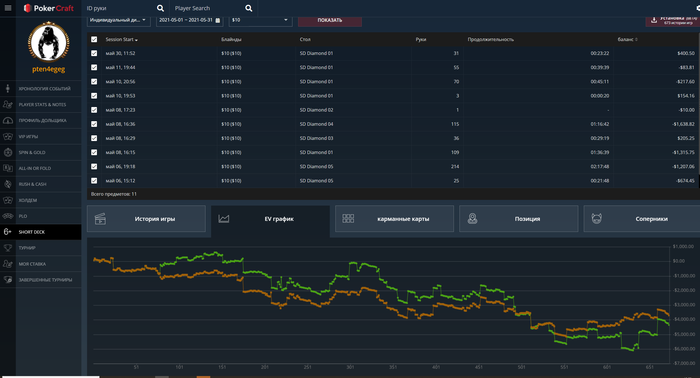Switch to the карманные карты tab
Screen dimensions: 700x378
pos(394,219)
